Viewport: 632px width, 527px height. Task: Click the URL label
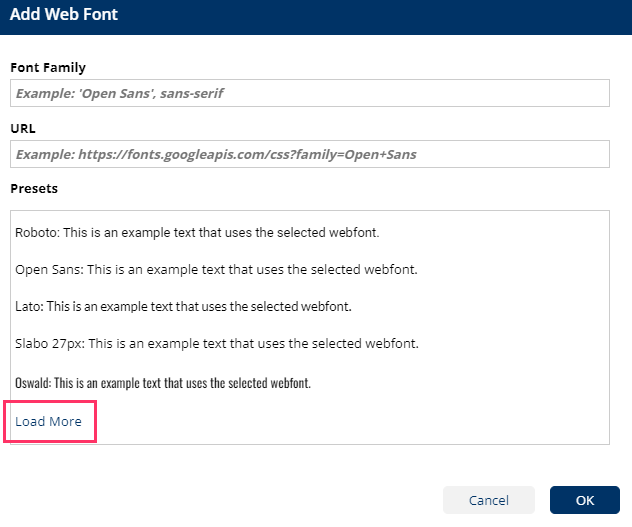pos(23,129)
